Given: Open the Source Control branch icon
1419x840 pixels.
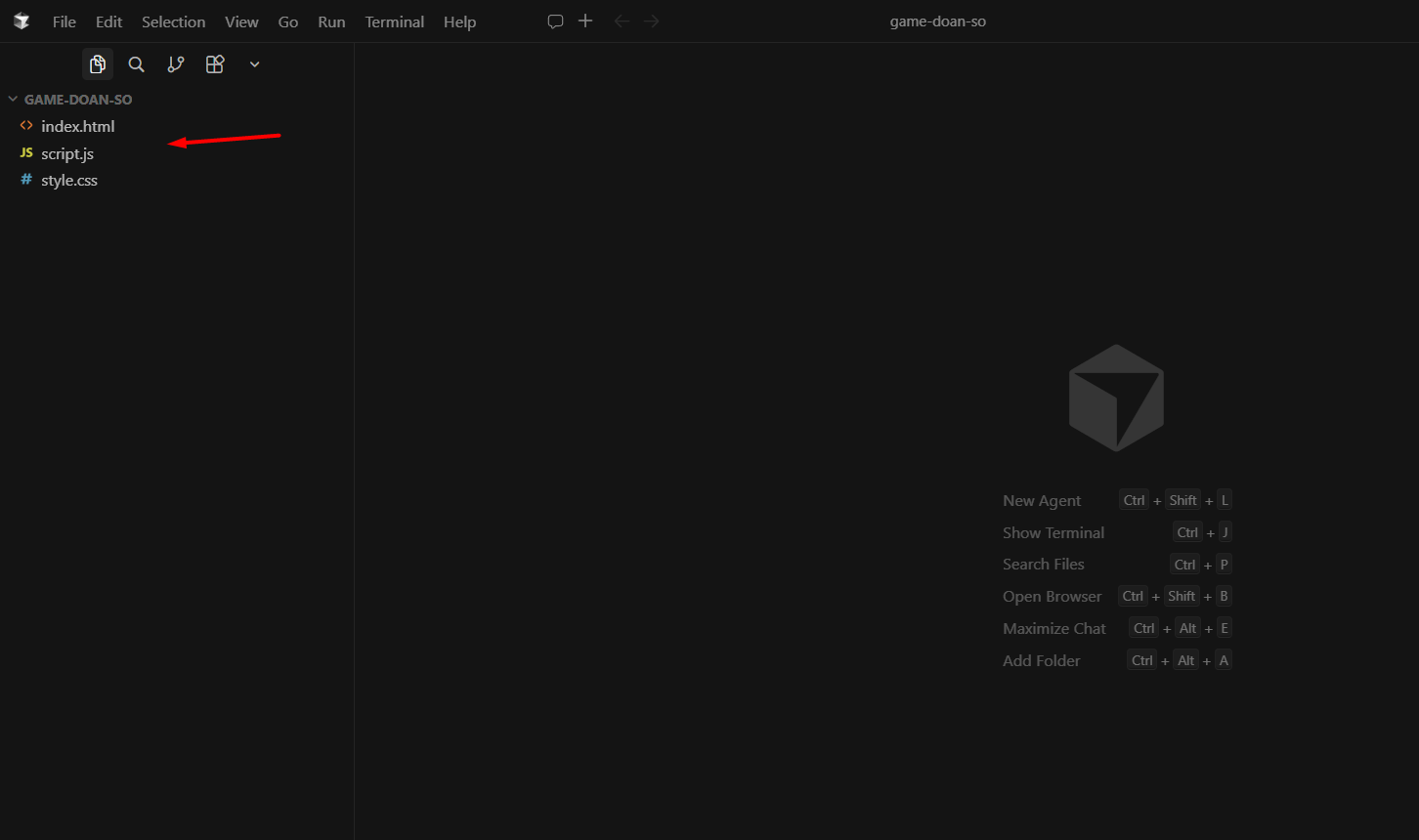Looking at the screenshot, I should pyautogui.click(x=176, y=64).
